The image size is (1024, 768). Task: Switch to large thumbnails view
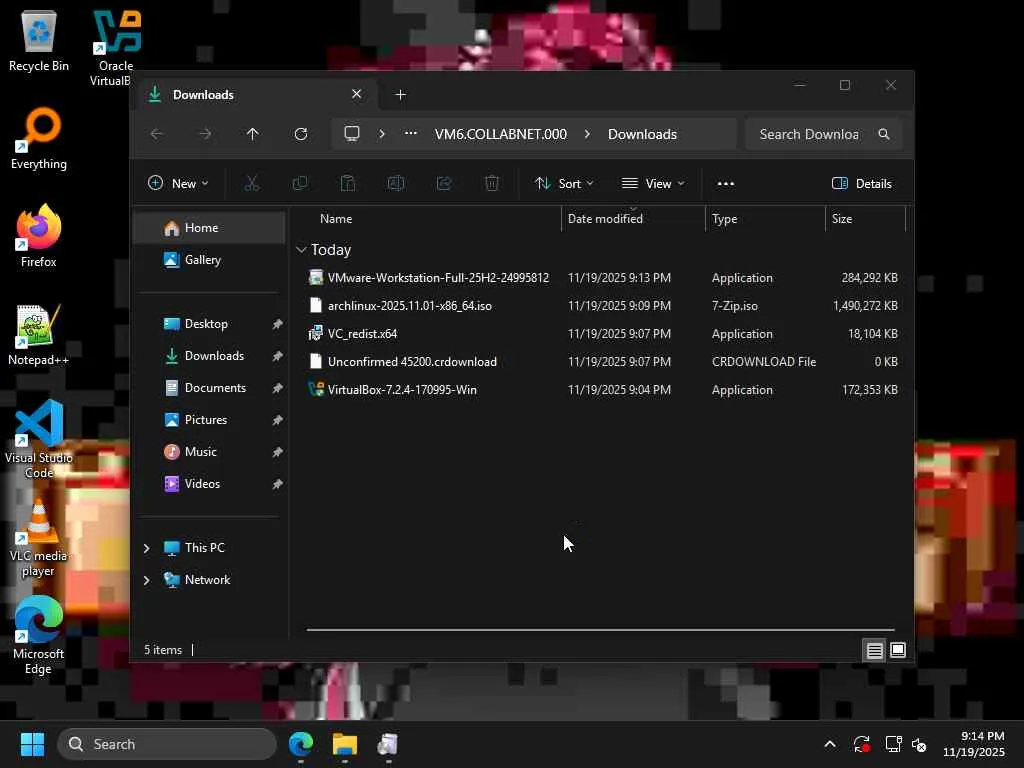tap(898, 650)
